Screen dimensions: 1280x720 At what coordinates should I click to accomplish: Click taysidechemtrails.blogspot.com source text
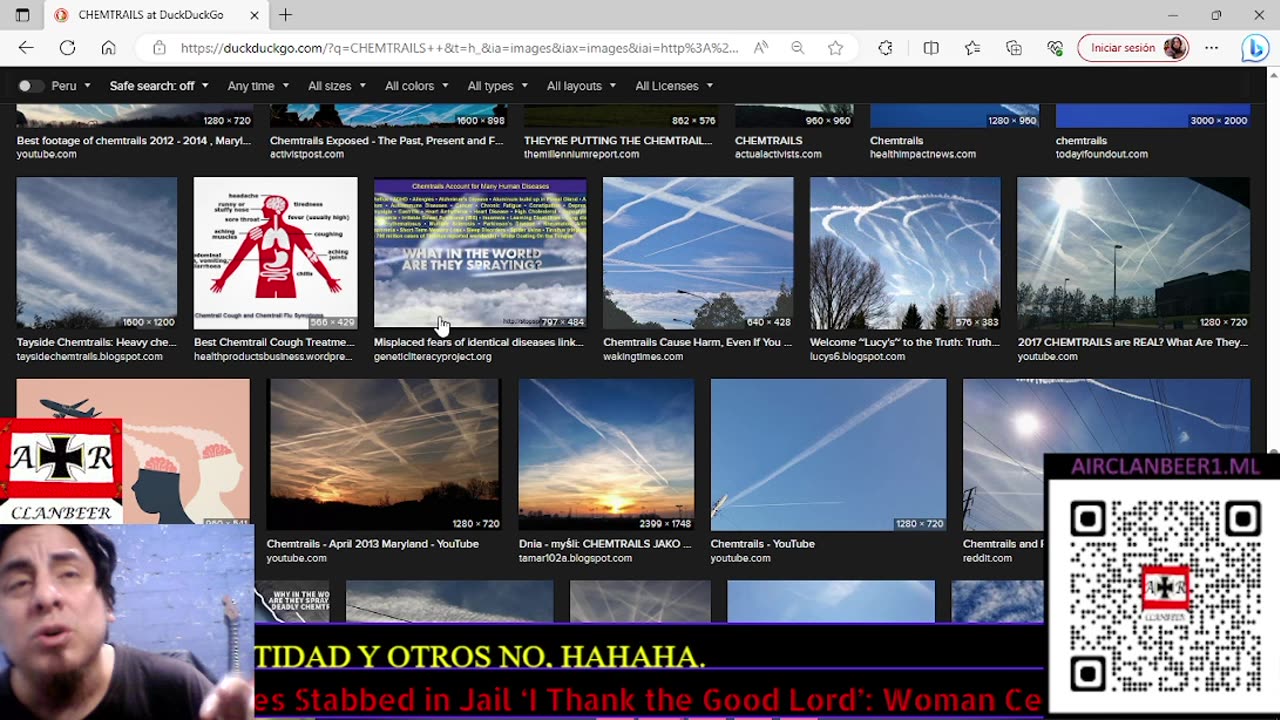(x=90, y=357)
